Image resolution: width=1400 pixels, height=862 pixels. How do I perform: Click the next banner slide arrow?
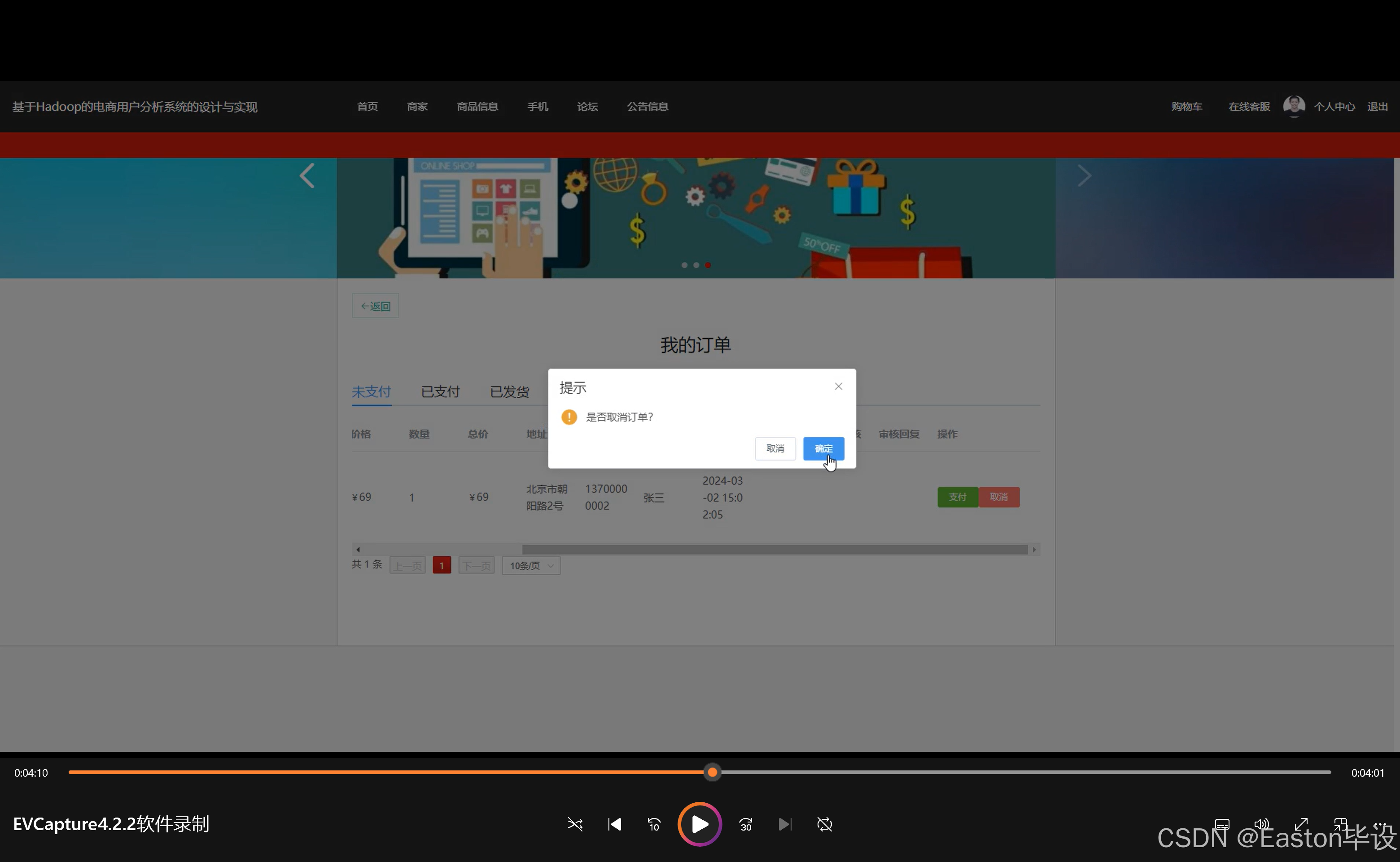(1084, 176)
